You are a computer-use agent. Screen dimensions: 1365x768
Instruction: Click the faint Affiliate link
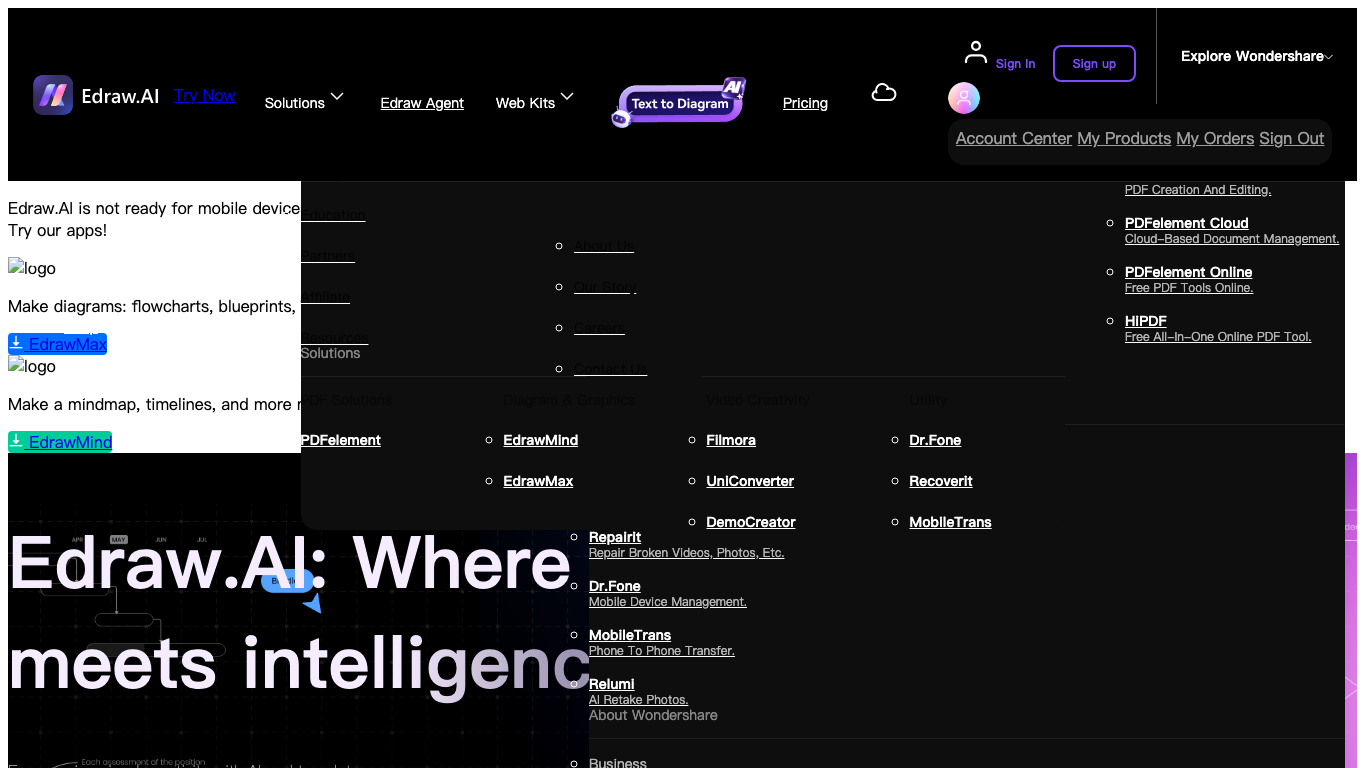tap(326, 296)
